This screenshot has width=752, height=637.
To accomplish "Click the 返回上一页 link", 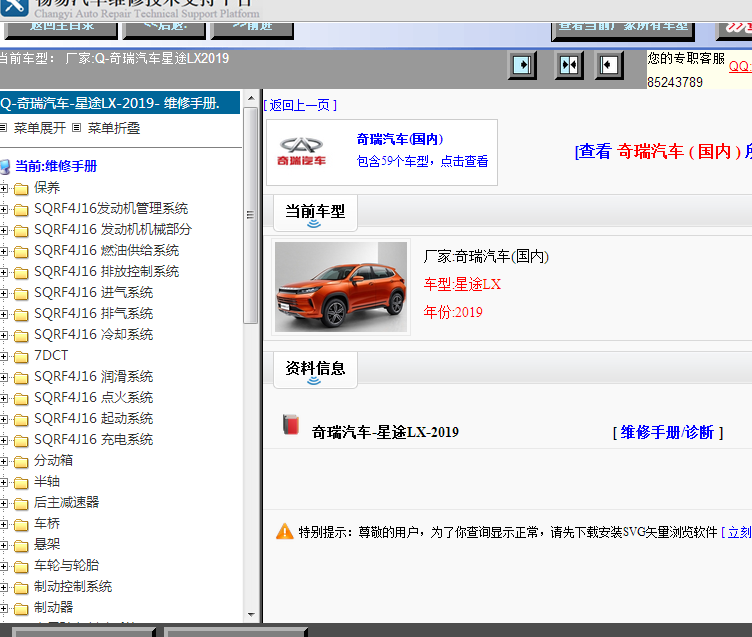I will 300,105.
